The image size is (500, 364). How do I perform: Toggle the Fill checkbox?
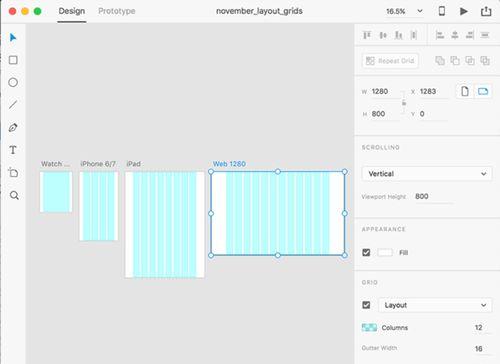click(366, 252)
